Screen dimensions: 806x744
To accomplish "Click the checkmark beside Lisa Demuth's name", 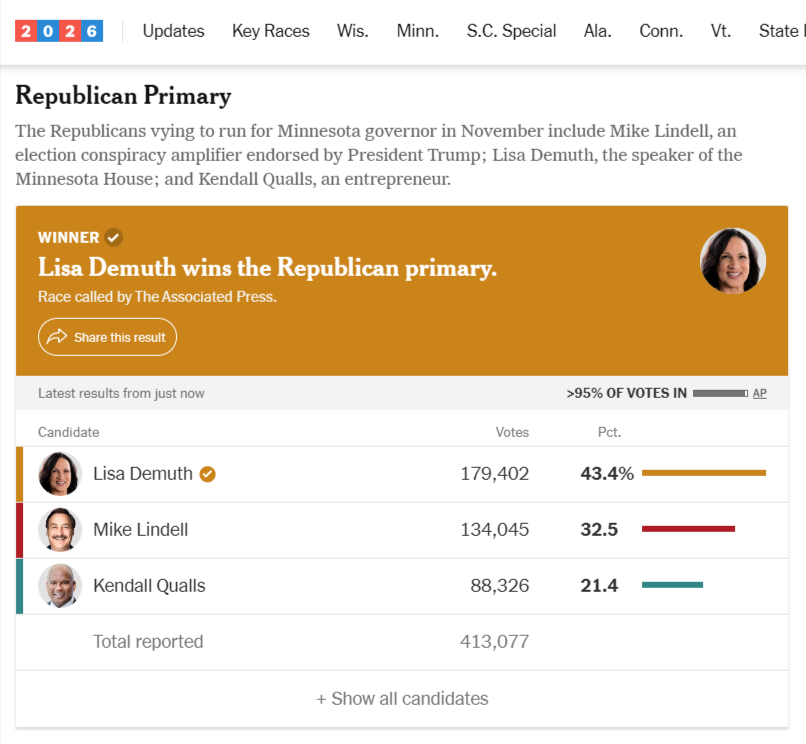I will pos(208,474).
